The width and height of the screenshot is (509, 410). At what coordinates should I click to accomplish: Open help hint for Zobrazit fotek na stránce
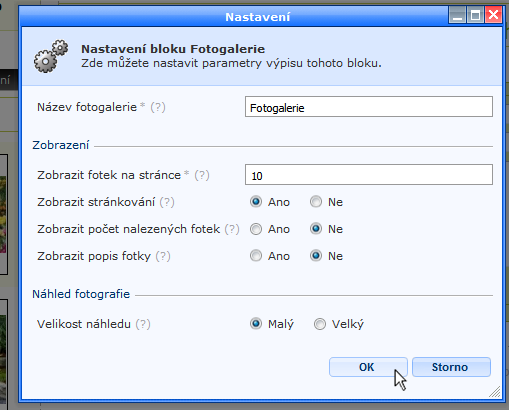[202, 175]
